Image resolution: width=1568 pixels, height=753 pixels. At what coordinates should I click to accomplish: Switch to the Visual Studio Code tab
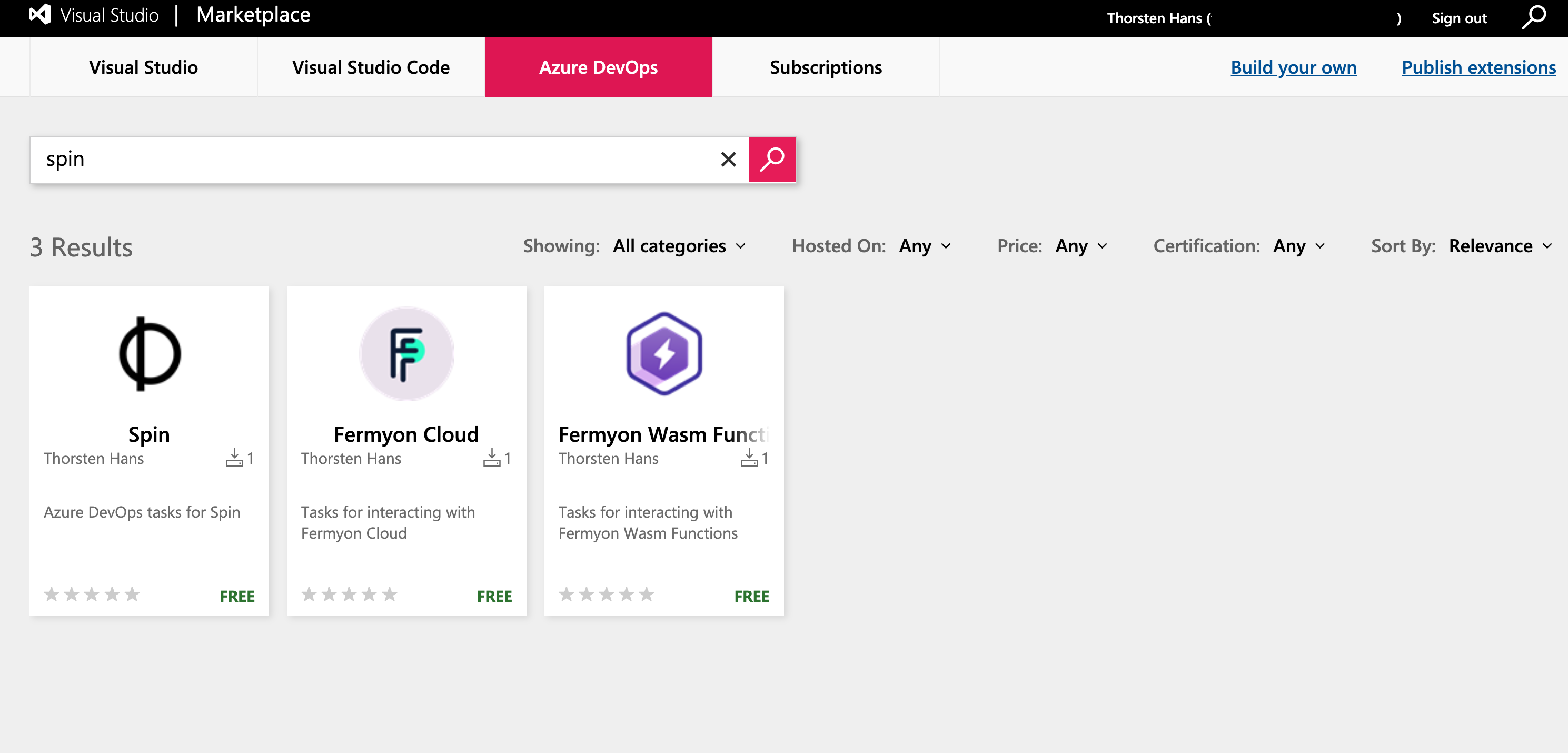tap(371, 67)
